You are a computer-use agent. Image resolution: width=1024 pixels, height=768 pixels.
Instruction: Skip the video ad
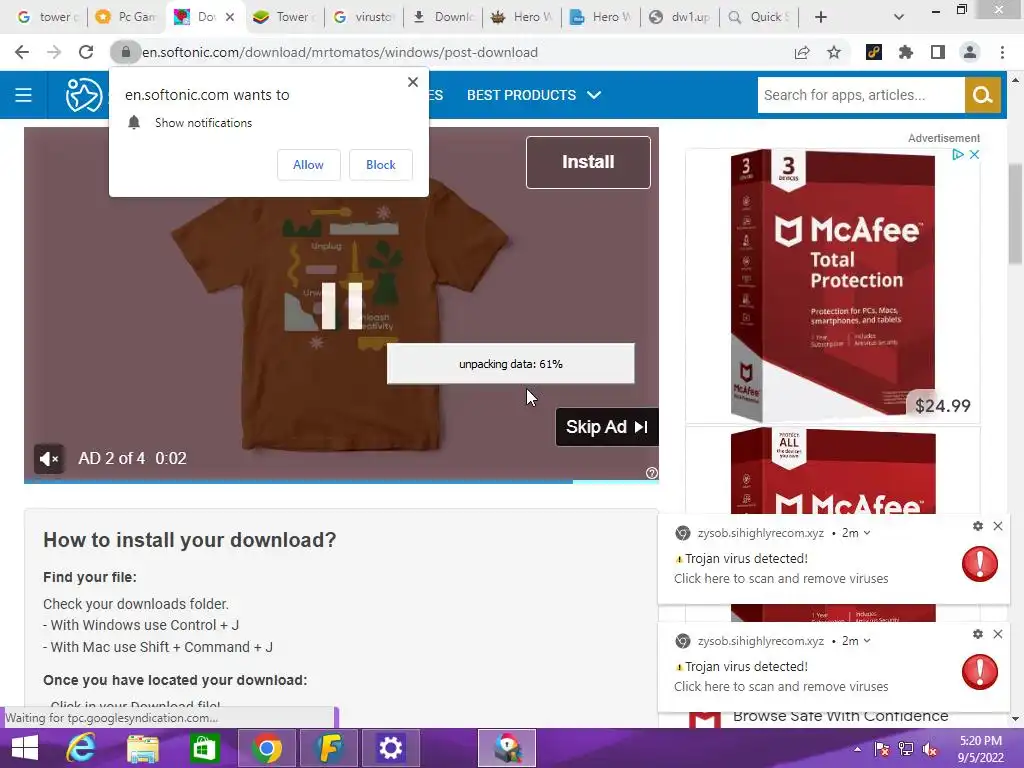click(x=607, y=427)
